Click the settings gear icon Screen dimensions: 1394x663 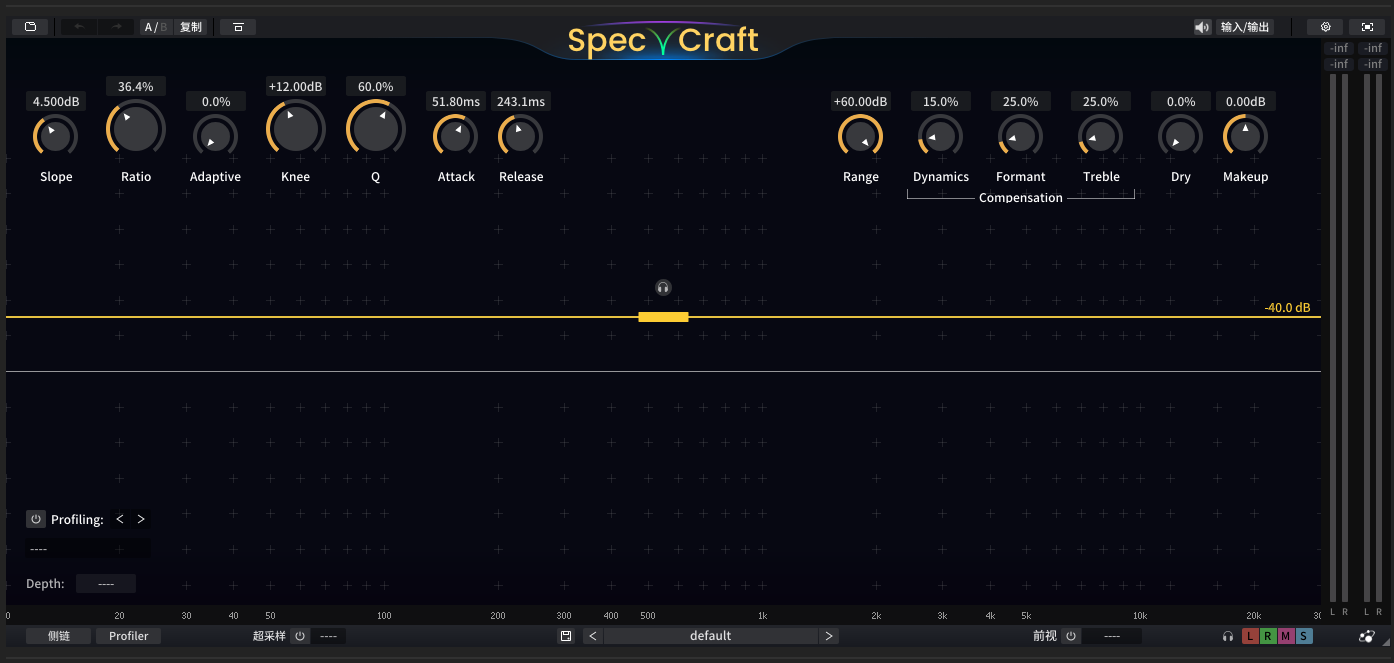[x=1325, y=27]
